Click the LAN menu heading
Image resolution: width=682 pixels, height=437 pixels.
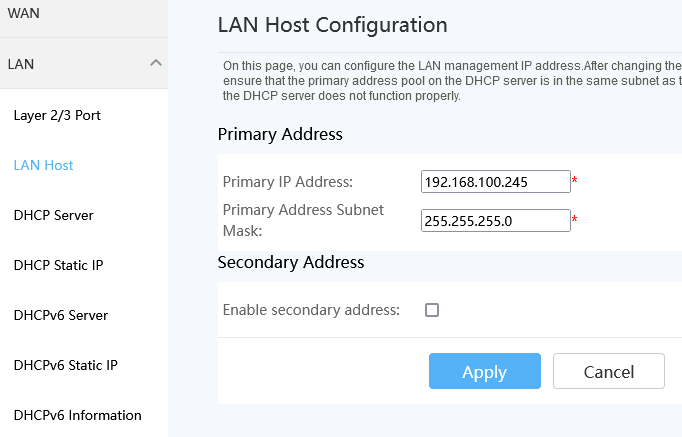click(x=22, y=64)
